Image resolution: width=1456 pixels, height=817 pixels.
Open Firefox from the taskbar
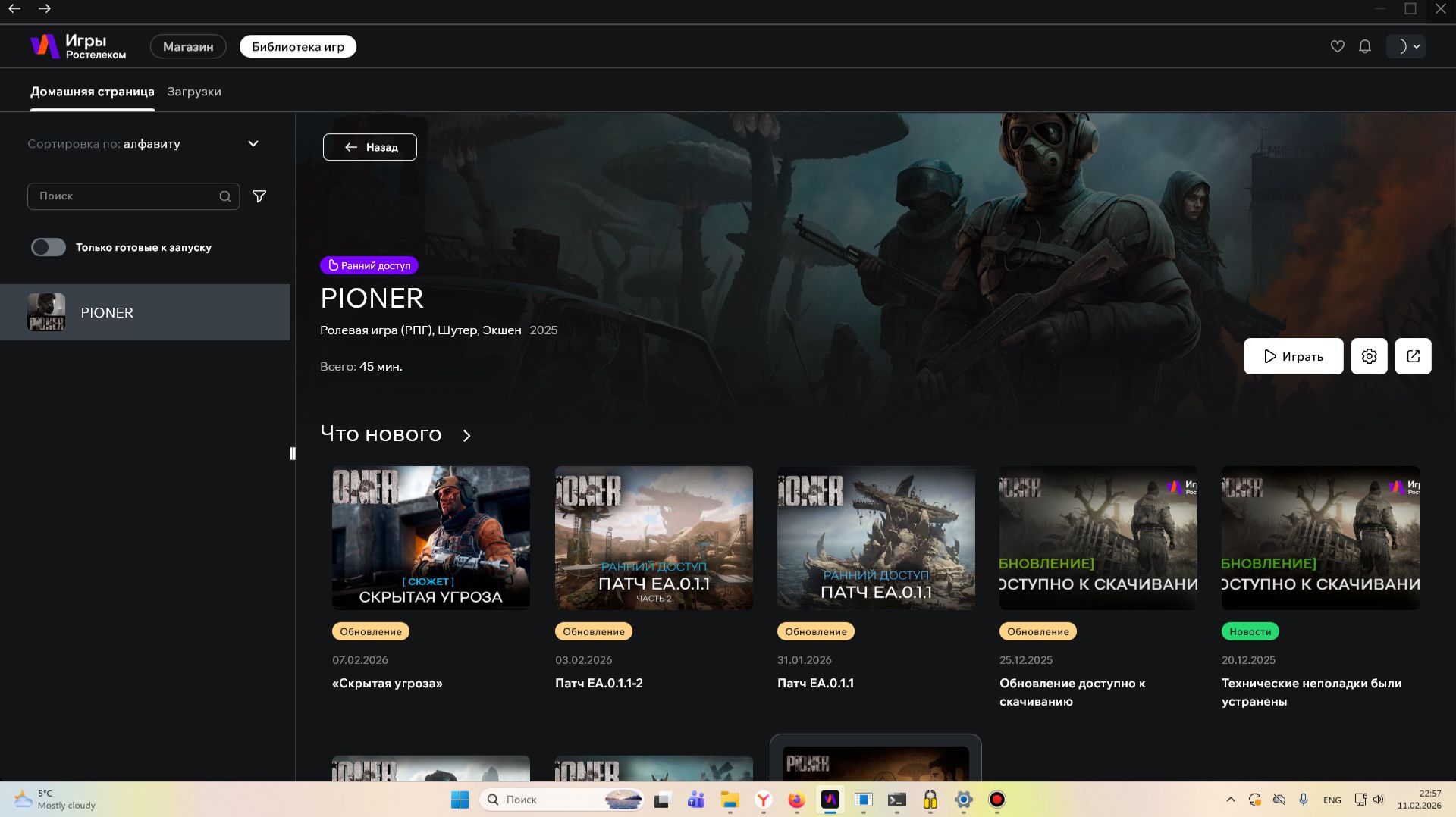(x=796, y=800)
